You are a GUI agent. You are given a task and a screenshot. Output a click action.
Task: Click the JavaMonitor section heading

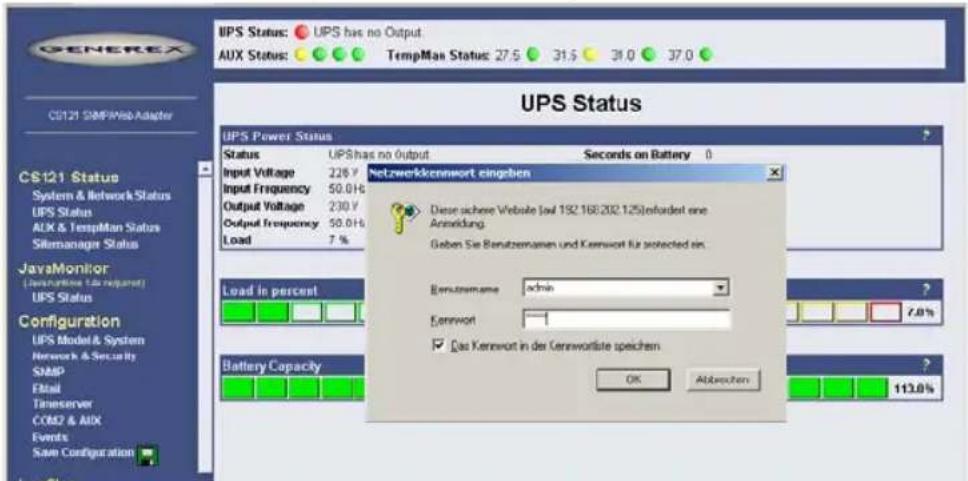[x=65, y=269]
